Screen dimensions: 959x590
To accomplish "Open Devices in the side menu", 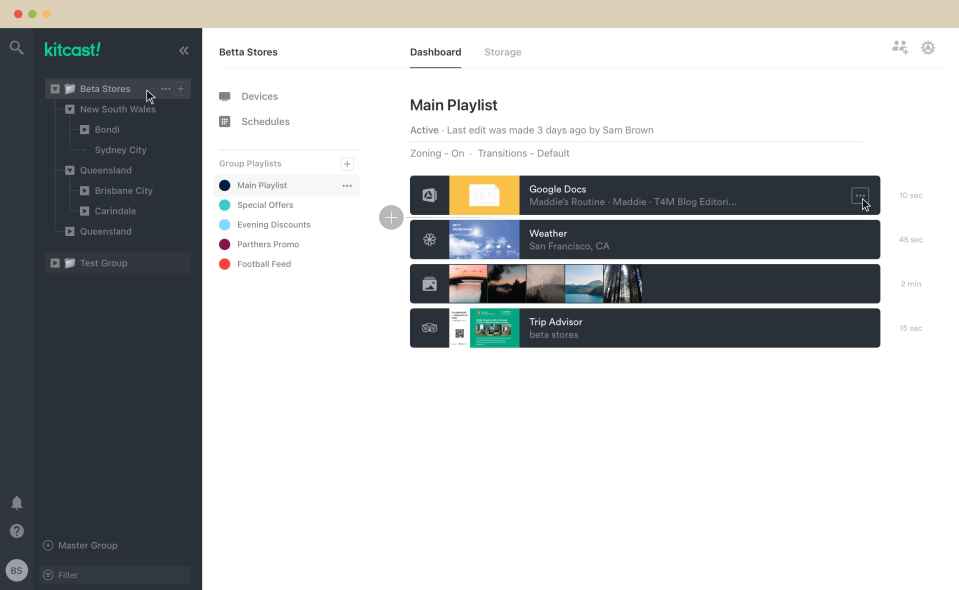I will [259, 97].
